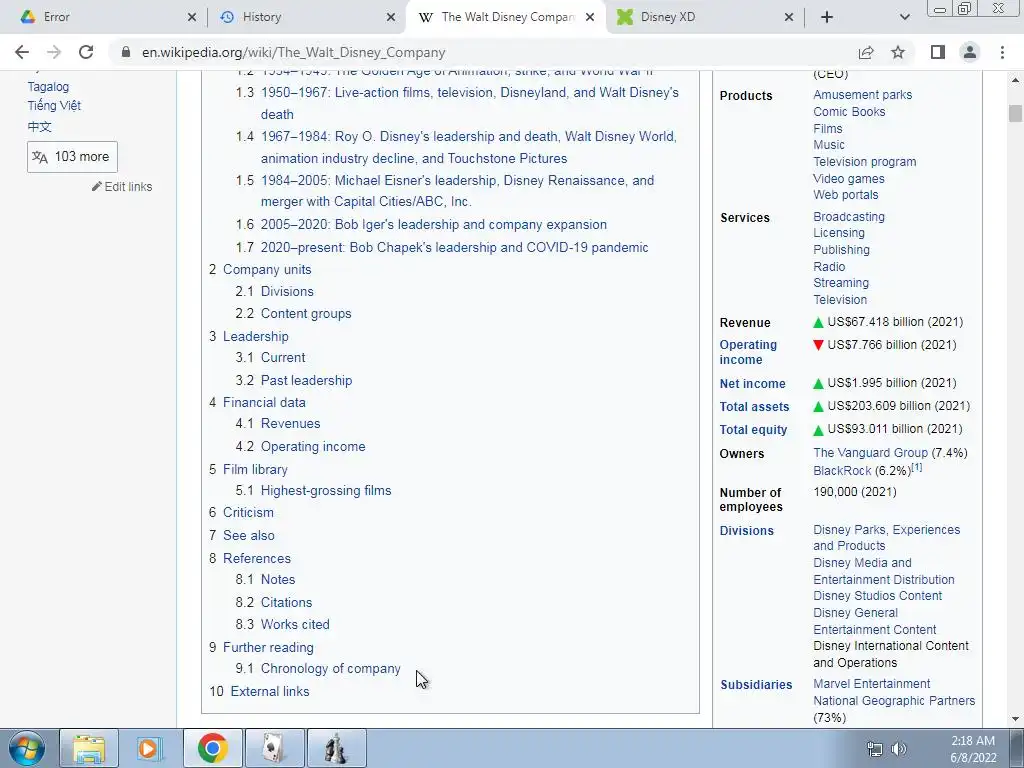This screenshot has width=1024, height=768.
Task: Open Disney Studios Content division link
Action: coord(878,596)
